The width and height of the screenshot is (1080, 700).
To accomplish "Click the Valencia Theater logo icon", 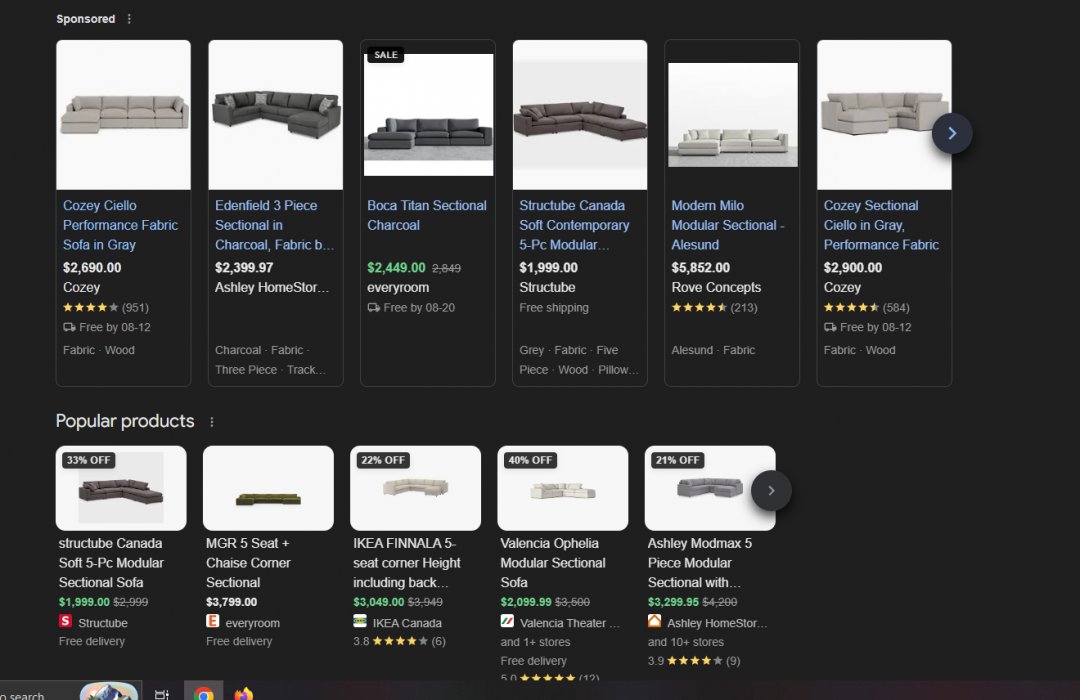I will click(507, 621).
